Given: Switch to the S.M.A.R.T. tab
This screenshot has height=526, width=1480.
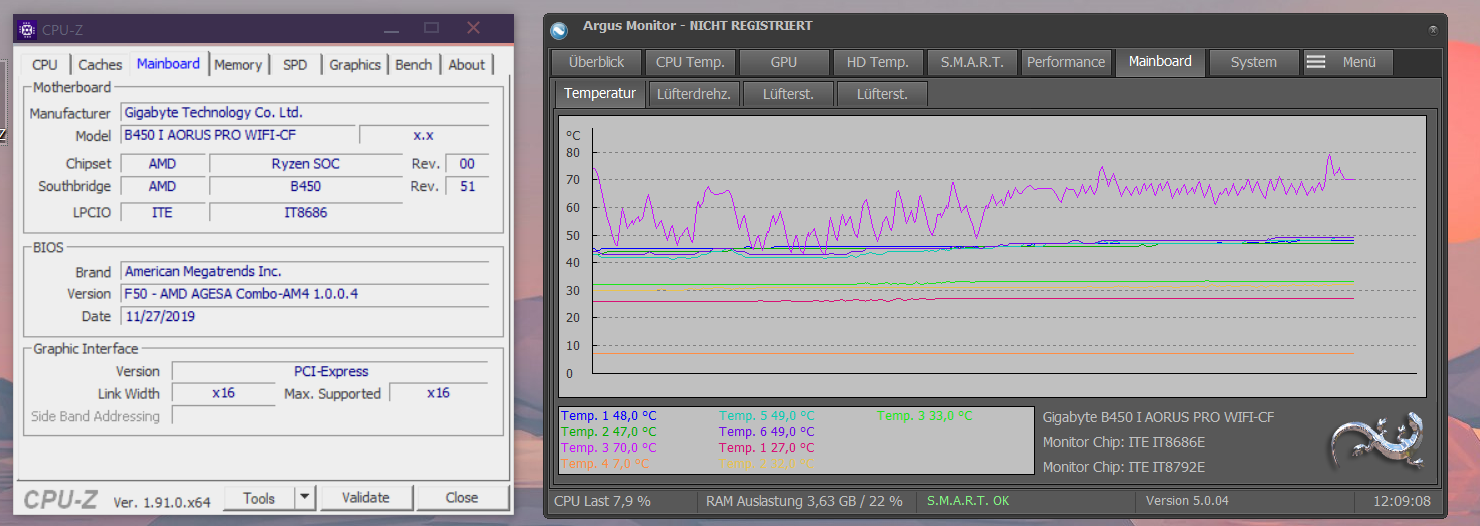Looking at the screenshot, I should (972, 62).
